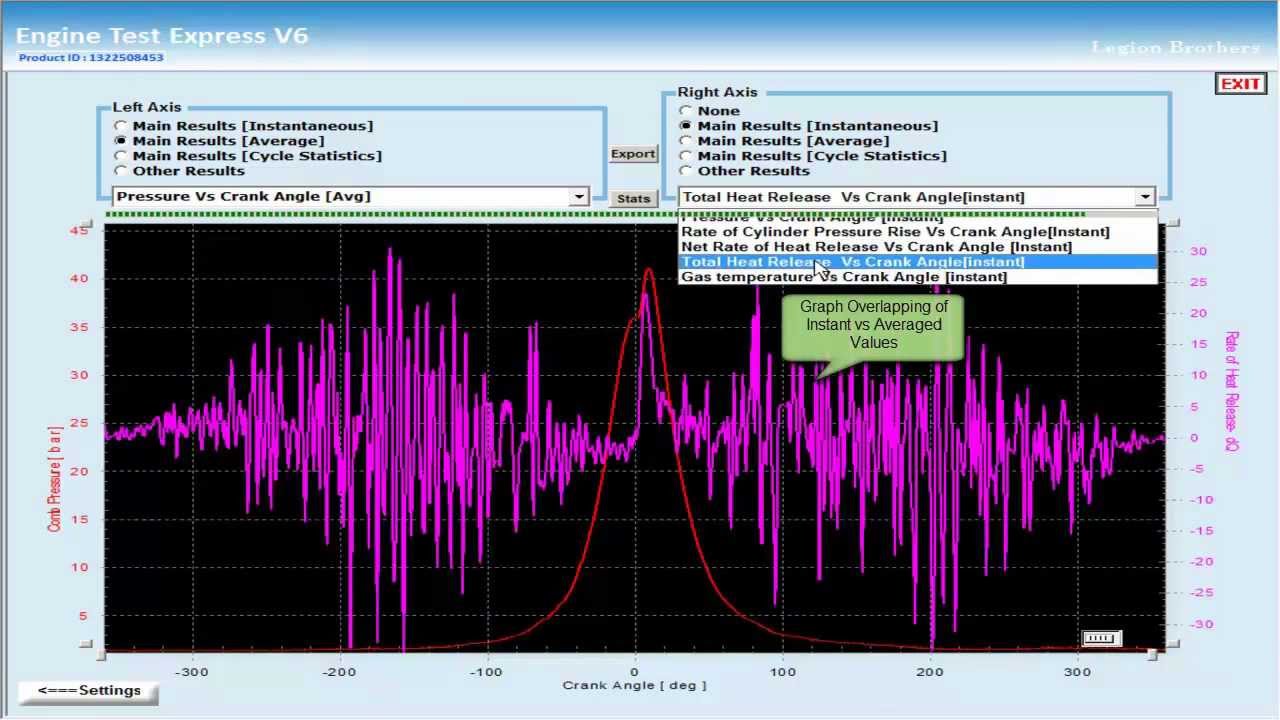1280x720 pixels.
Task: Grab the left pressure axis lower range handle
Action: click(x=87, y=644)
